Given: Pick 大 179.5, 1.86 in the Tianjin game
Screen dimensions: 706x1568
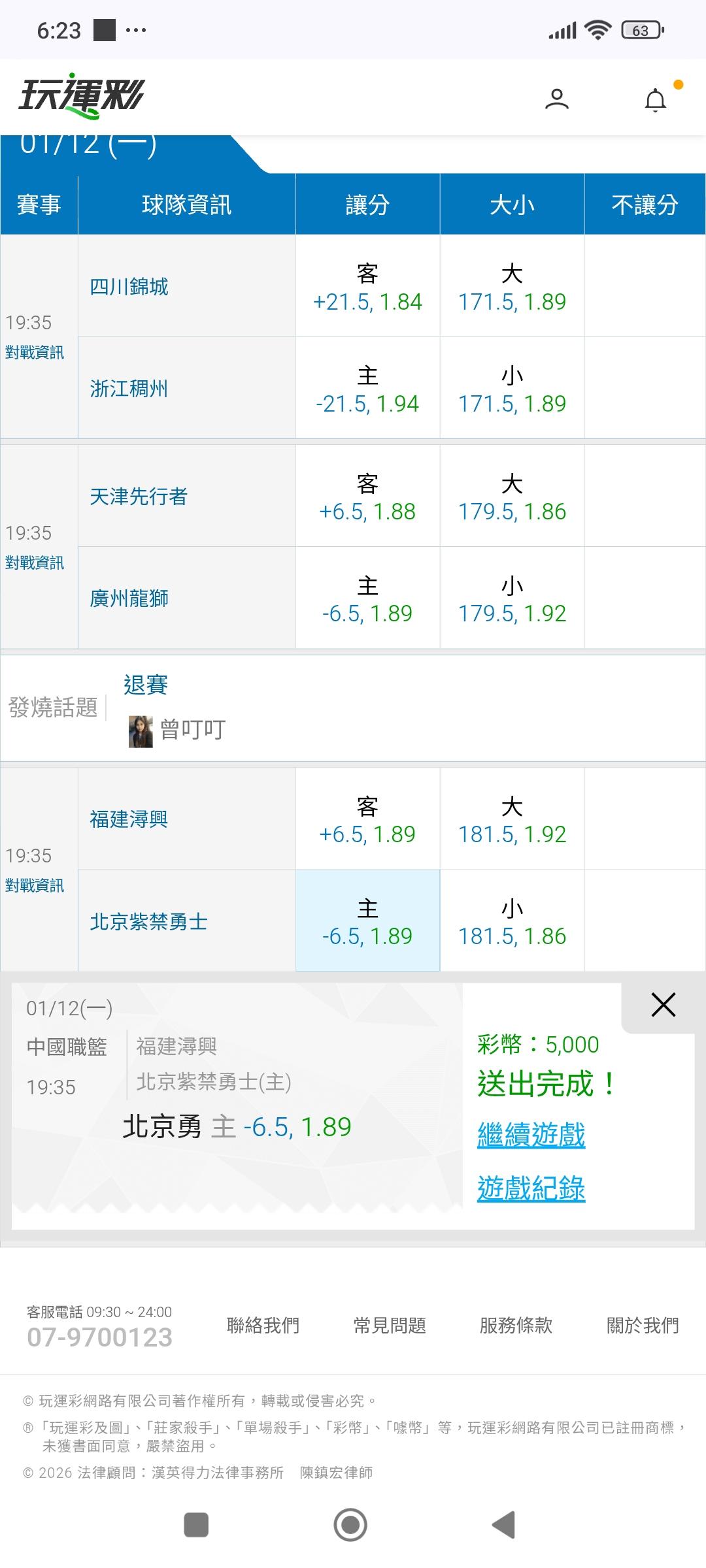Looking at the screenshot, I should tap(512, 498).
